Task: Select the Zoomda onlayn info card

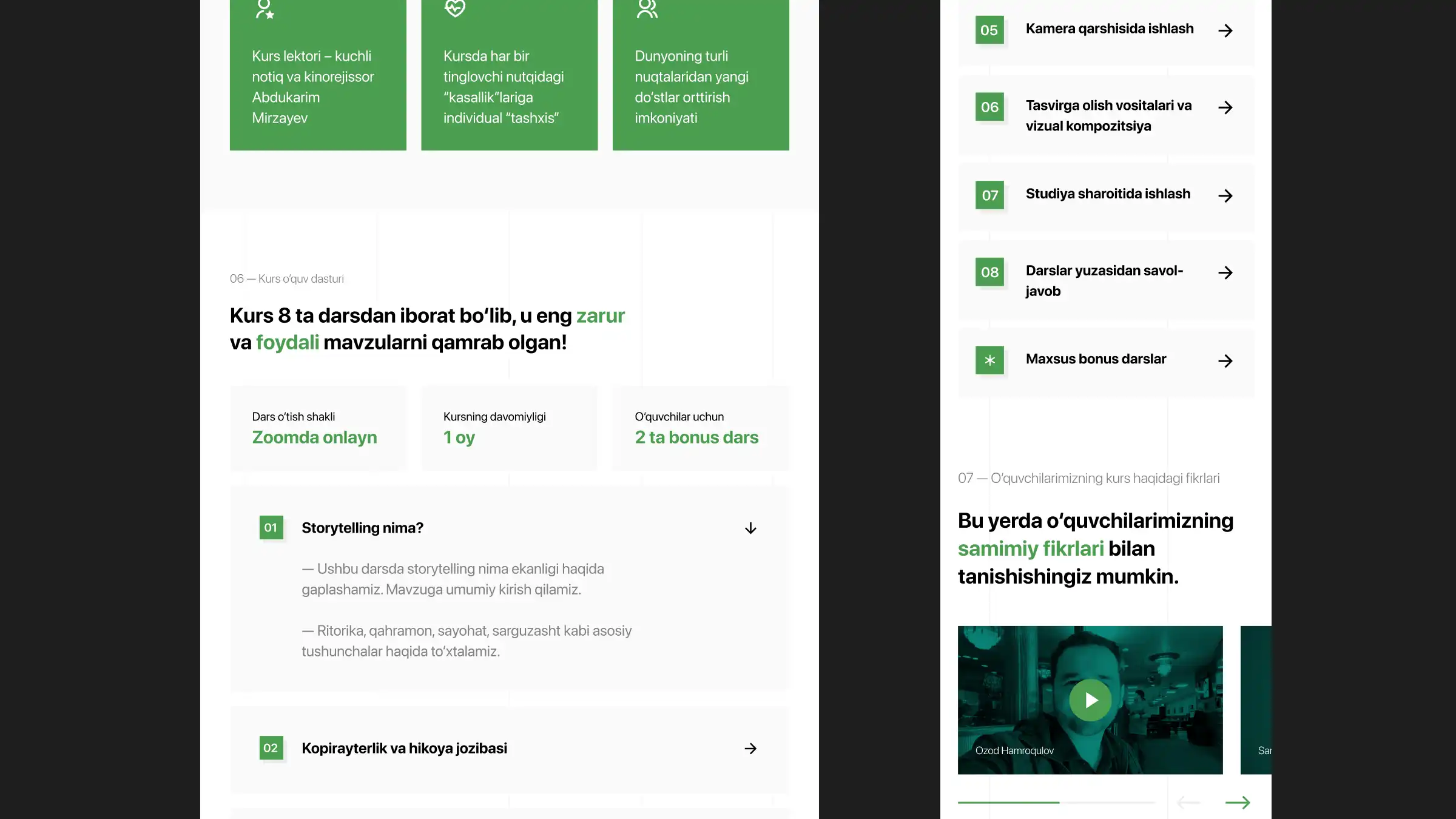Action: pyautogui.click(x=318, y=428)
